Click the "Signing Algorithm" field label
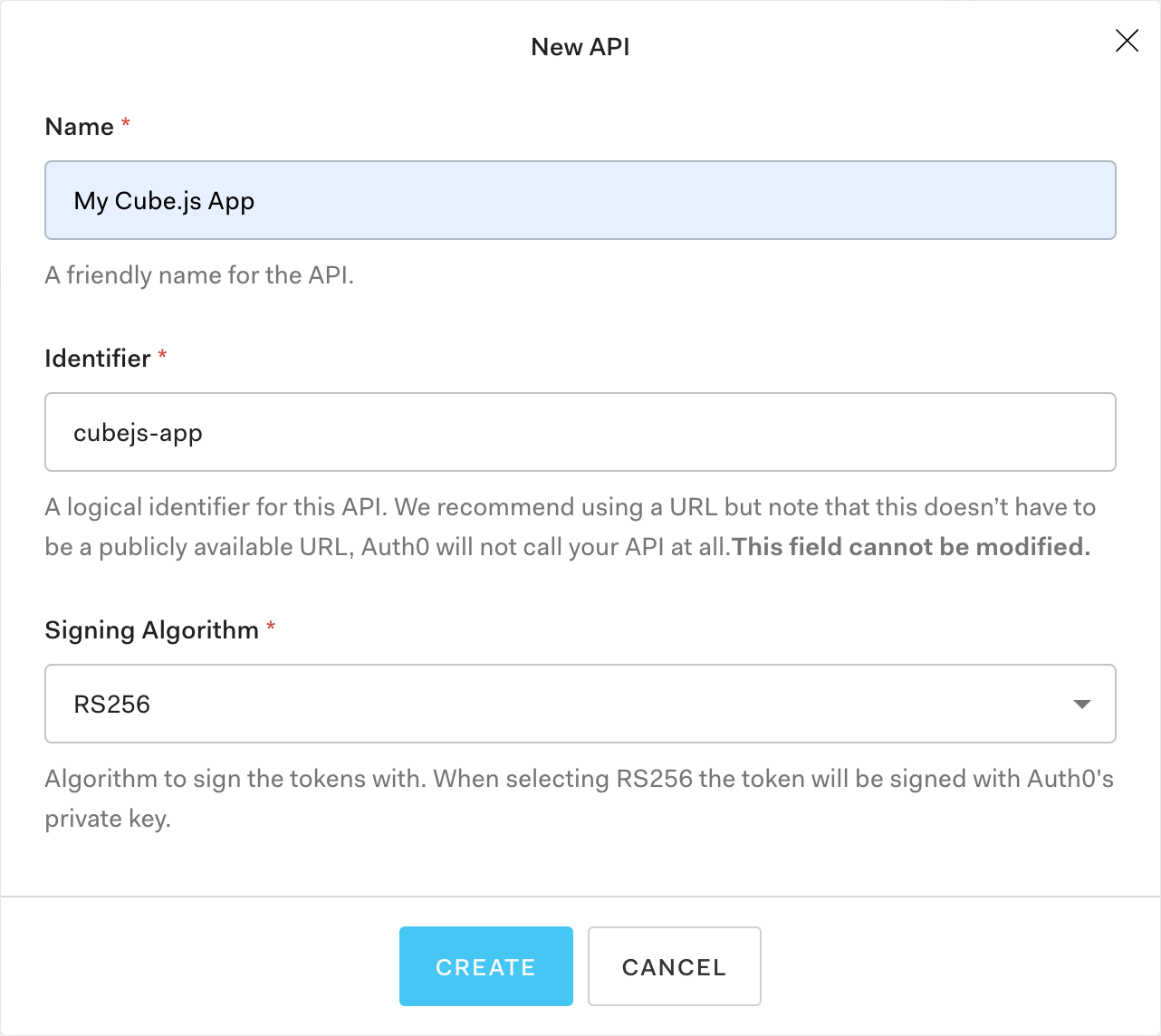 coord(152,630)
